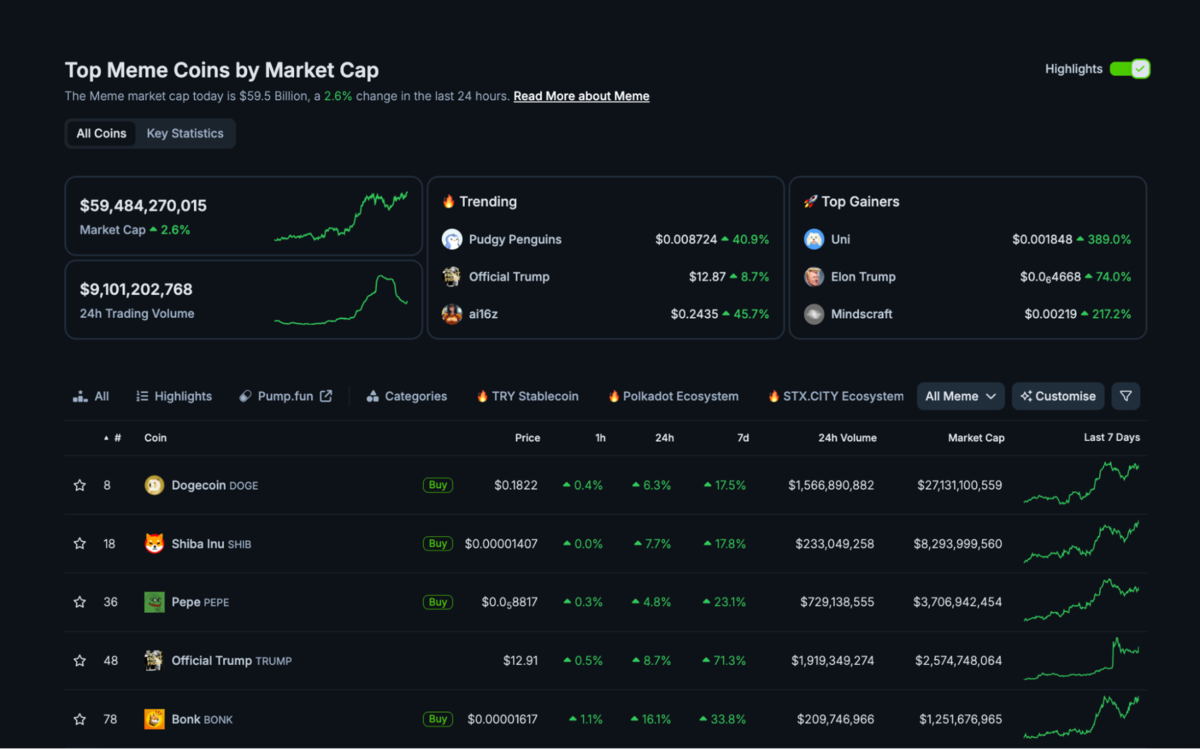Viewport: 1200px width, 749px height.
Task: Open Pudgy Penguins trending entry
Action: [515, 240]
